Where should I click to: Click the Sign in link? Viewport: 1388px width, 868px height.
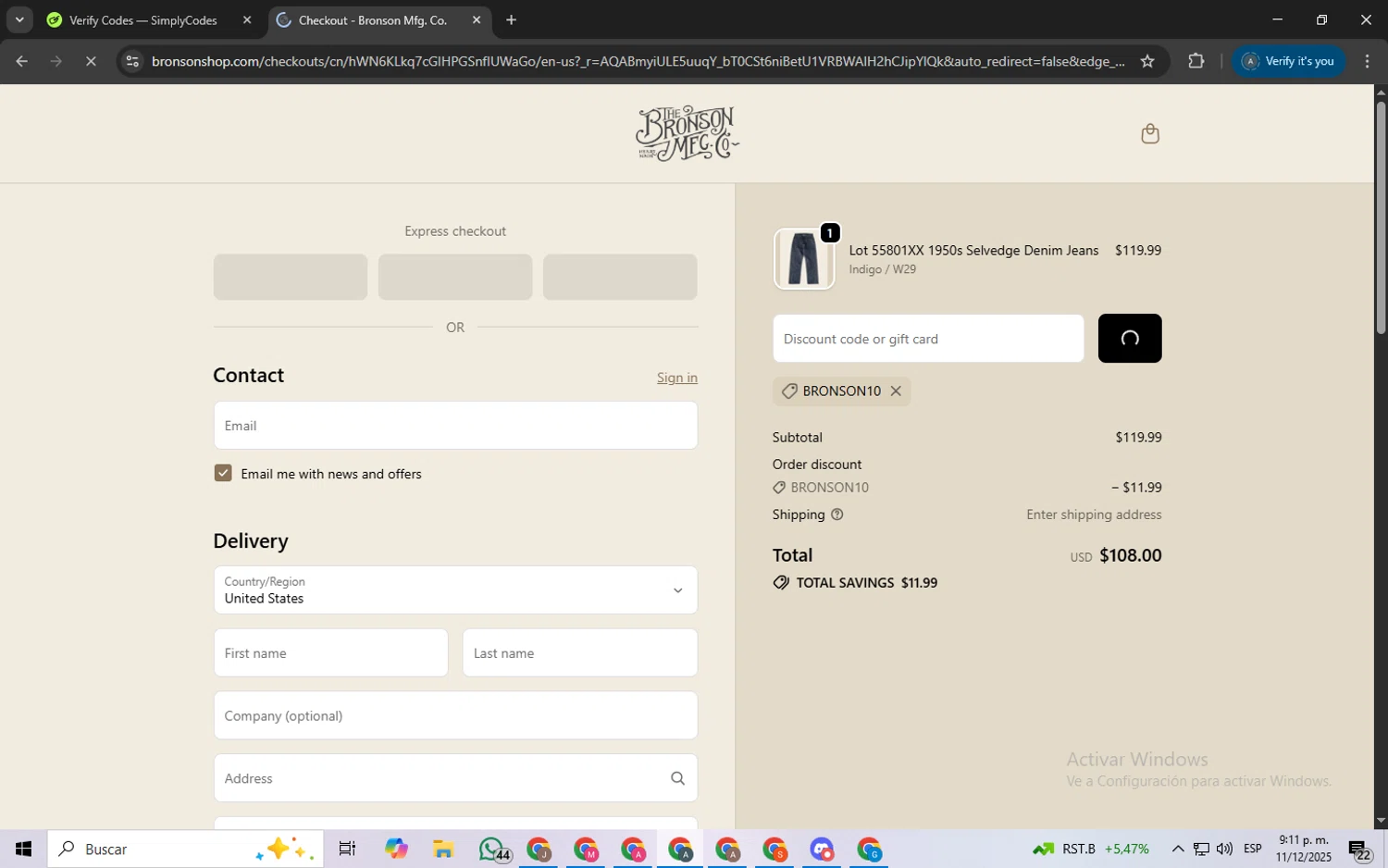pos(677,378)
